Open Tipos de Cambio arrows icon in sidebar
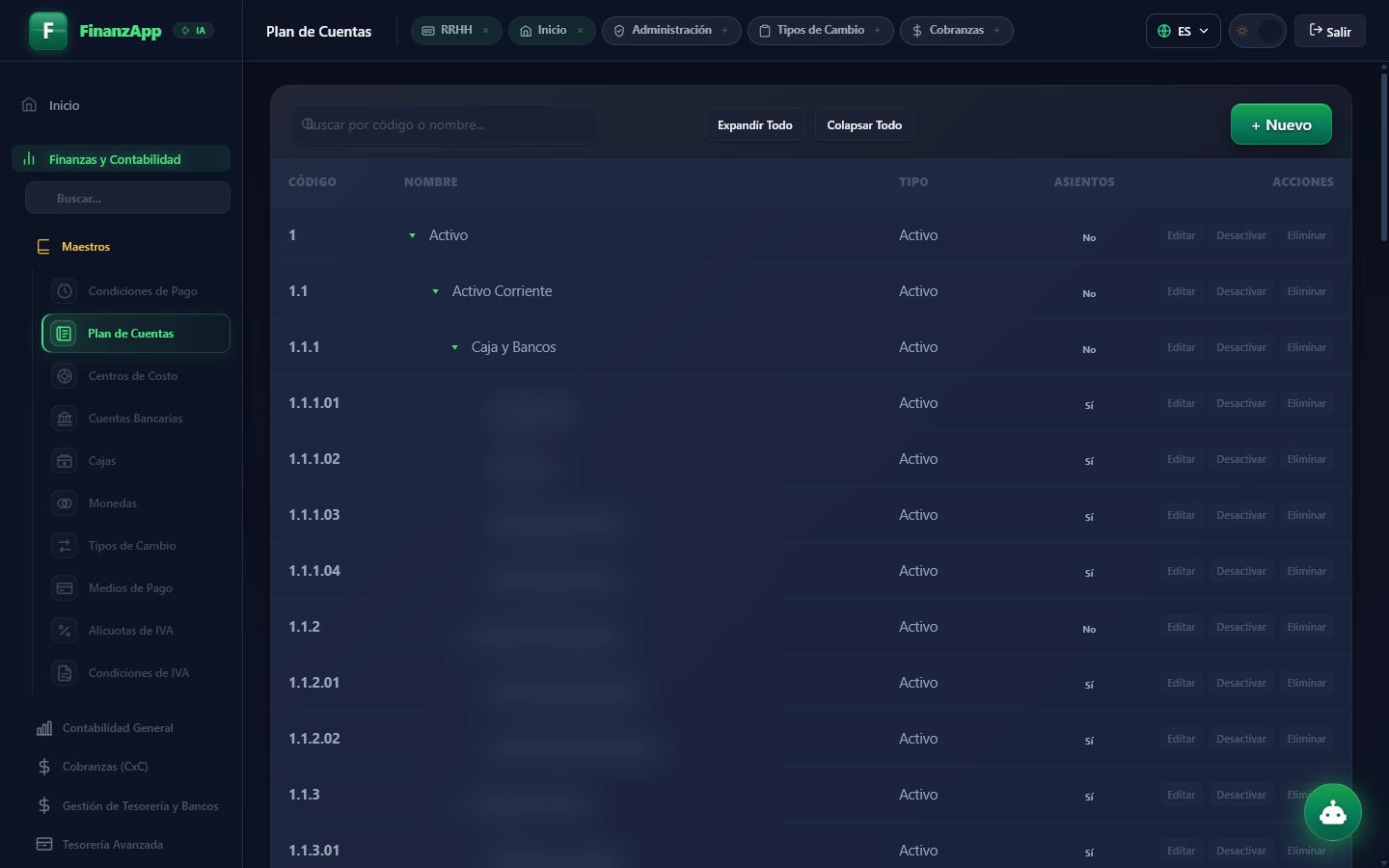The image size is (1389, 868). point(65,545)
